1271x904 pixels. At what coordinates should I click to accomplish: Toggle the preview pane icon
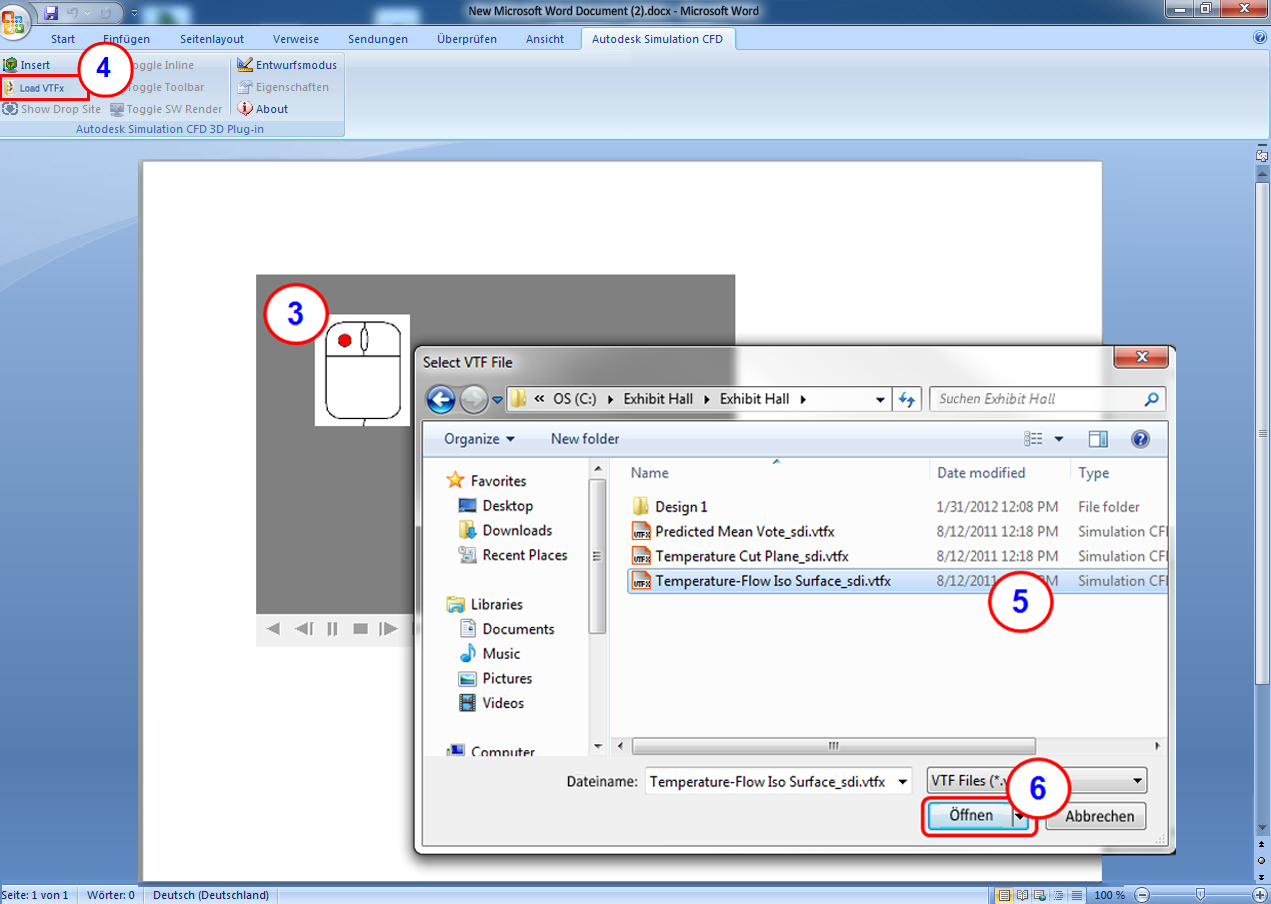point(1098,439)
